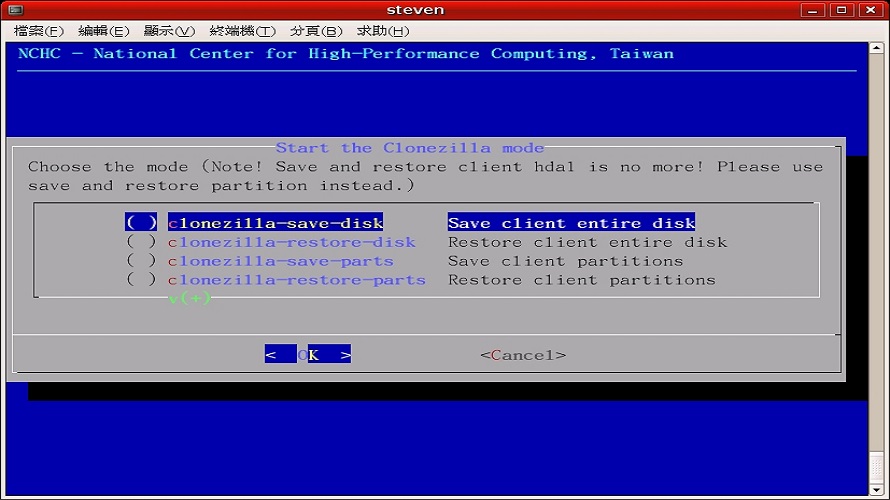This screenshot has height=500, width=890.
Task: Open the 求助(H) help menu
Action: pyautogui.click(x=383, y=31)
